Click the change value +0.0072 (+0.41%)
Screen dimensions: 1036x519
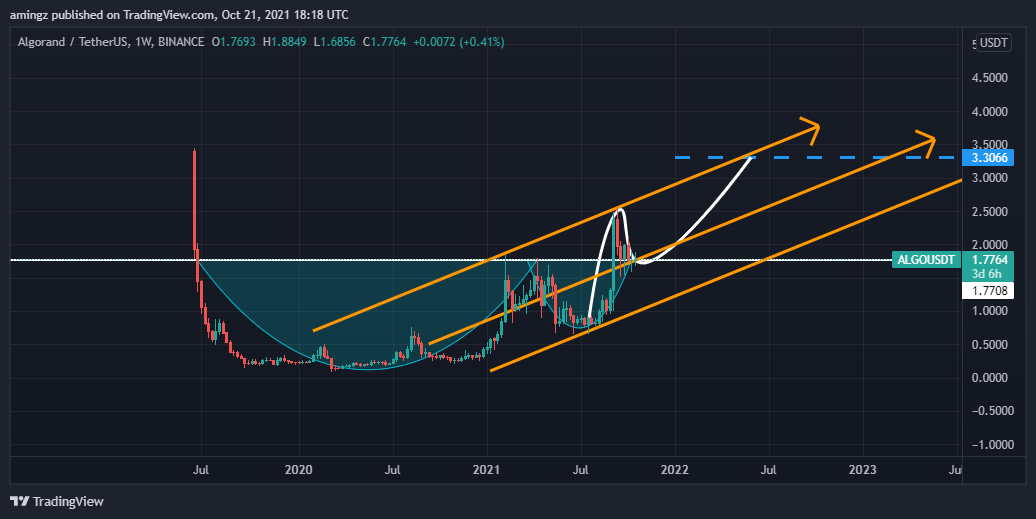click(x=459, y=42)
